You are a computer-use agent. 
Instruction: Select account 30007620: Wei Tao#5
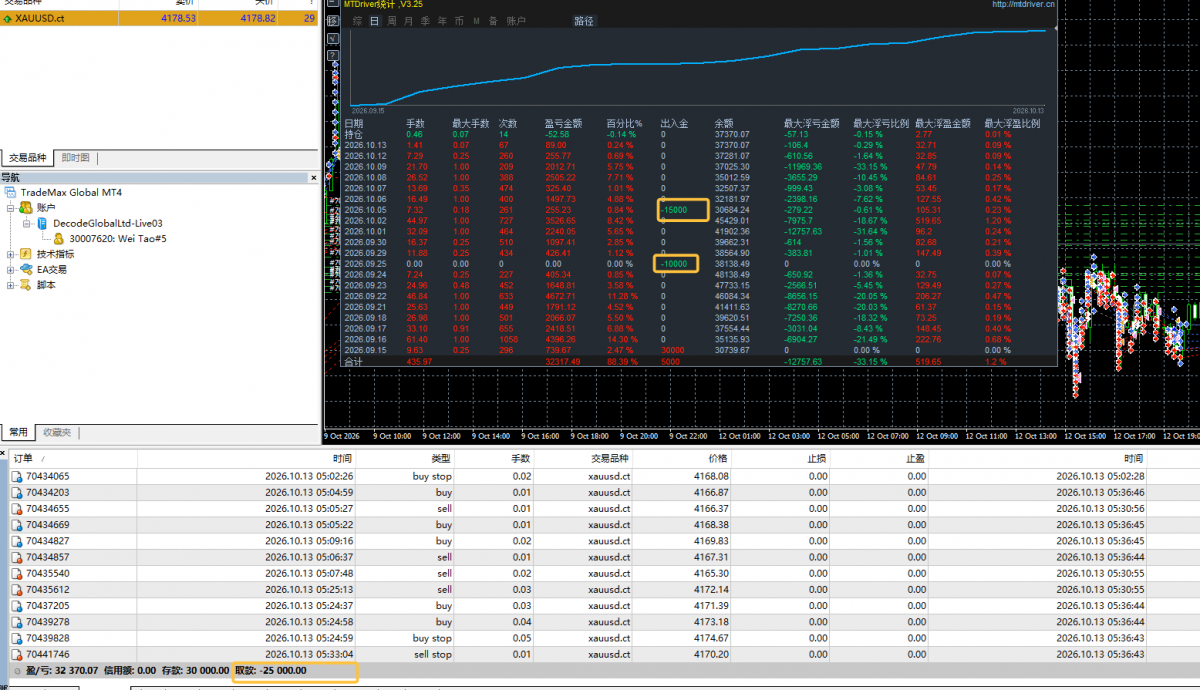click(118, 239)
